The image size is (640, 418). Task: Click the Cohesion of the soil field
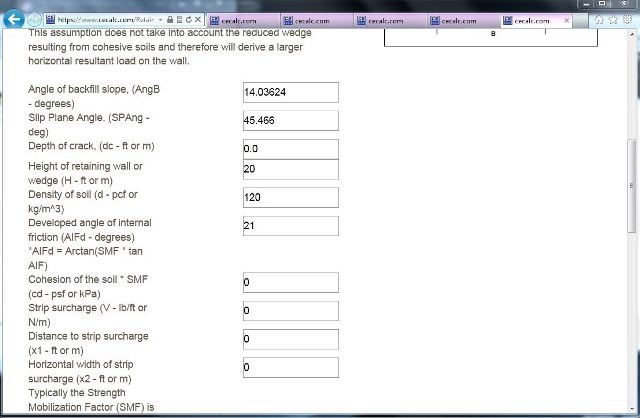291,282
